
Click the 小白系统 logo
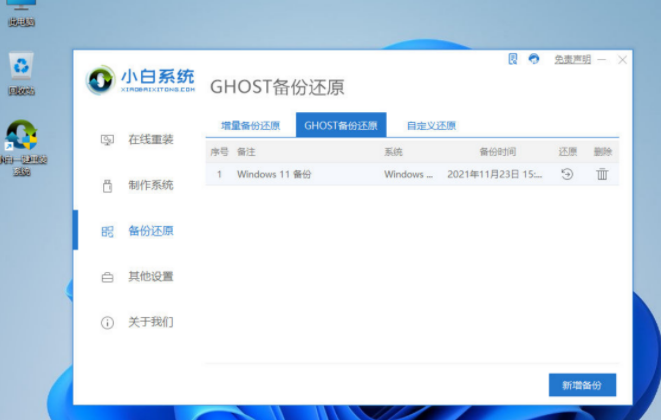click(140, 80)
